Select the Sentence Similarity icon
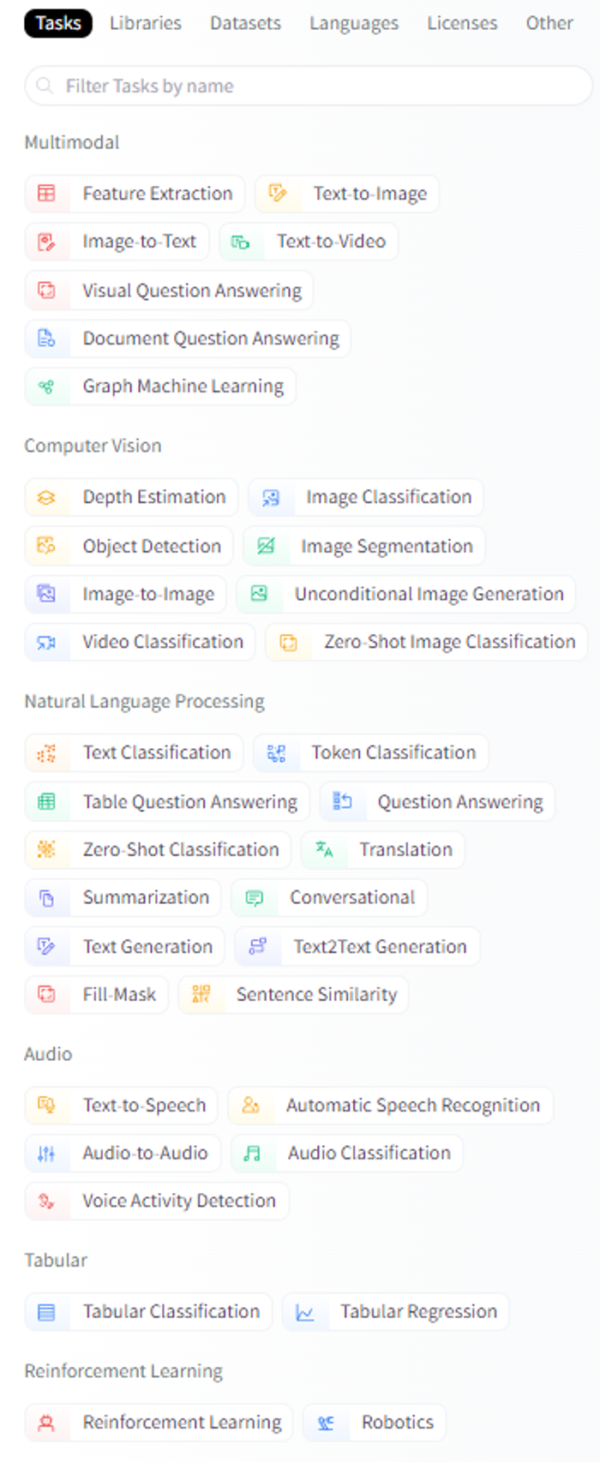 click(200, 994)
